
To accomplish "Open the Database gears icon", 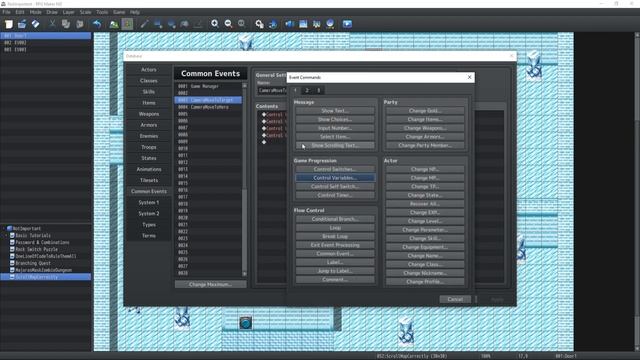I will tap(259, 24).
